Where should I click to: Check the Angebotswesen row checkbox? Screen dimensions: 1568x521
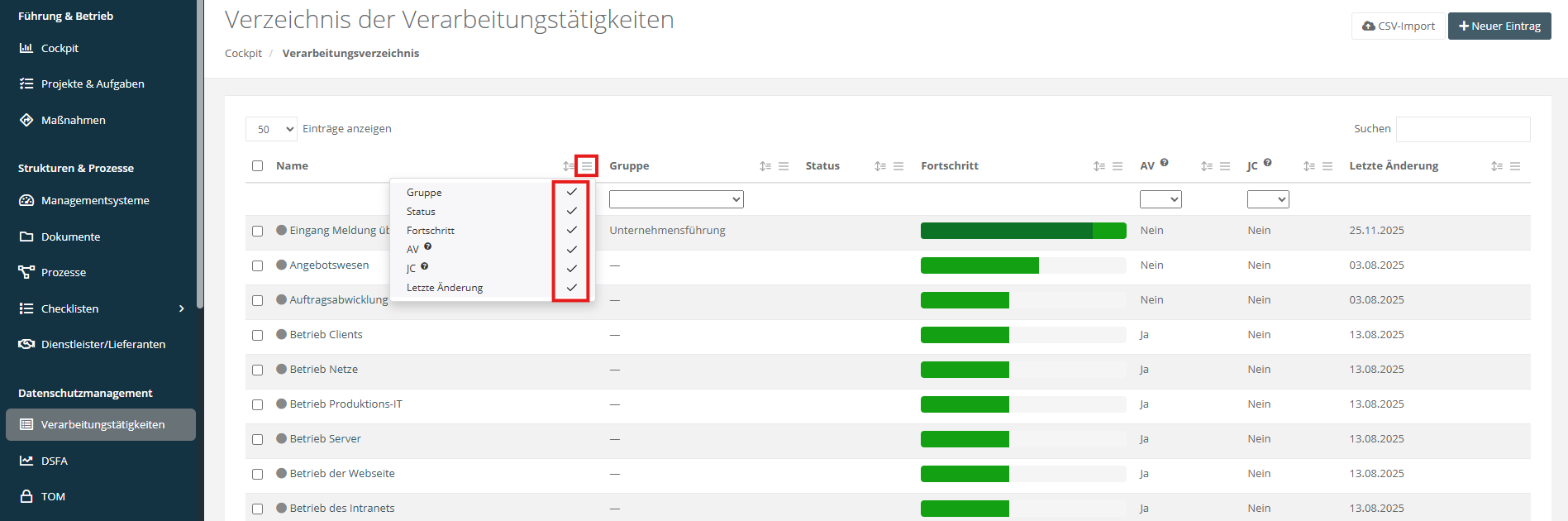point(258,266)
